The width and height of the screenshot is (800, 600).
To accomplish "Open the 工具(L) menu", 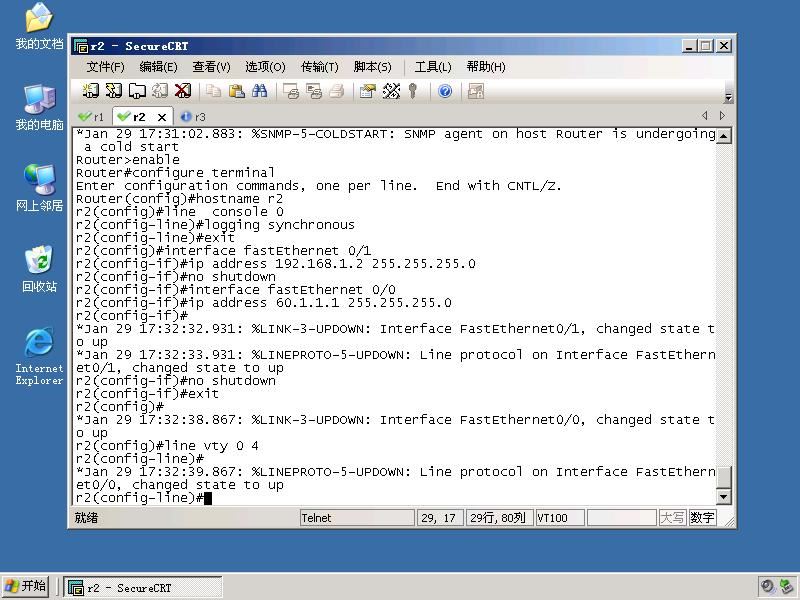I will pyautogui.click(x=433, y=67).
